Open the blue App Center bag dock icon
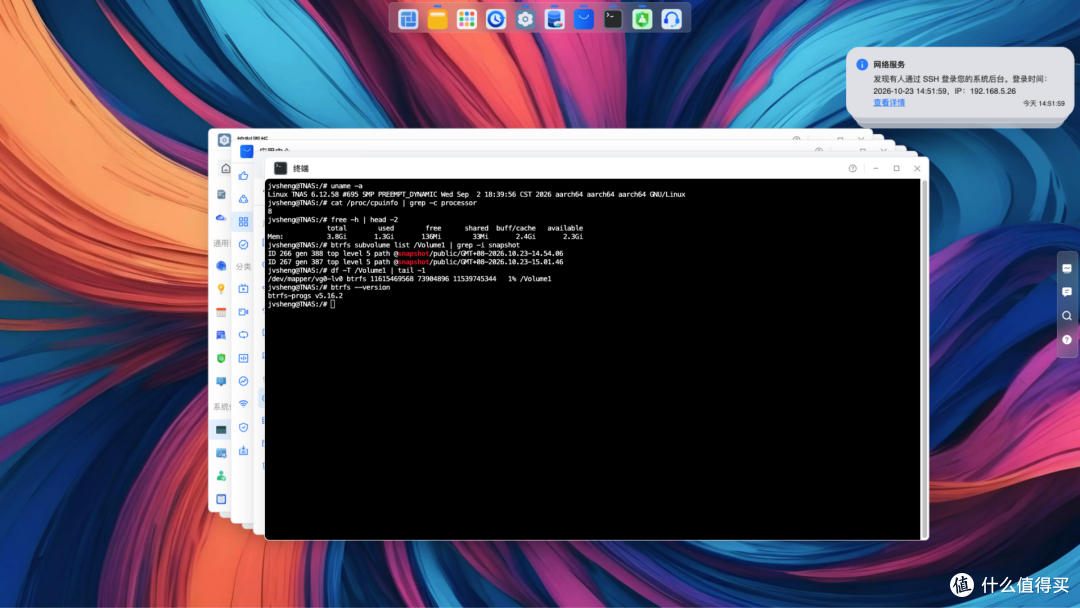This screenshot has height=608, width=1080. (583, 19)
